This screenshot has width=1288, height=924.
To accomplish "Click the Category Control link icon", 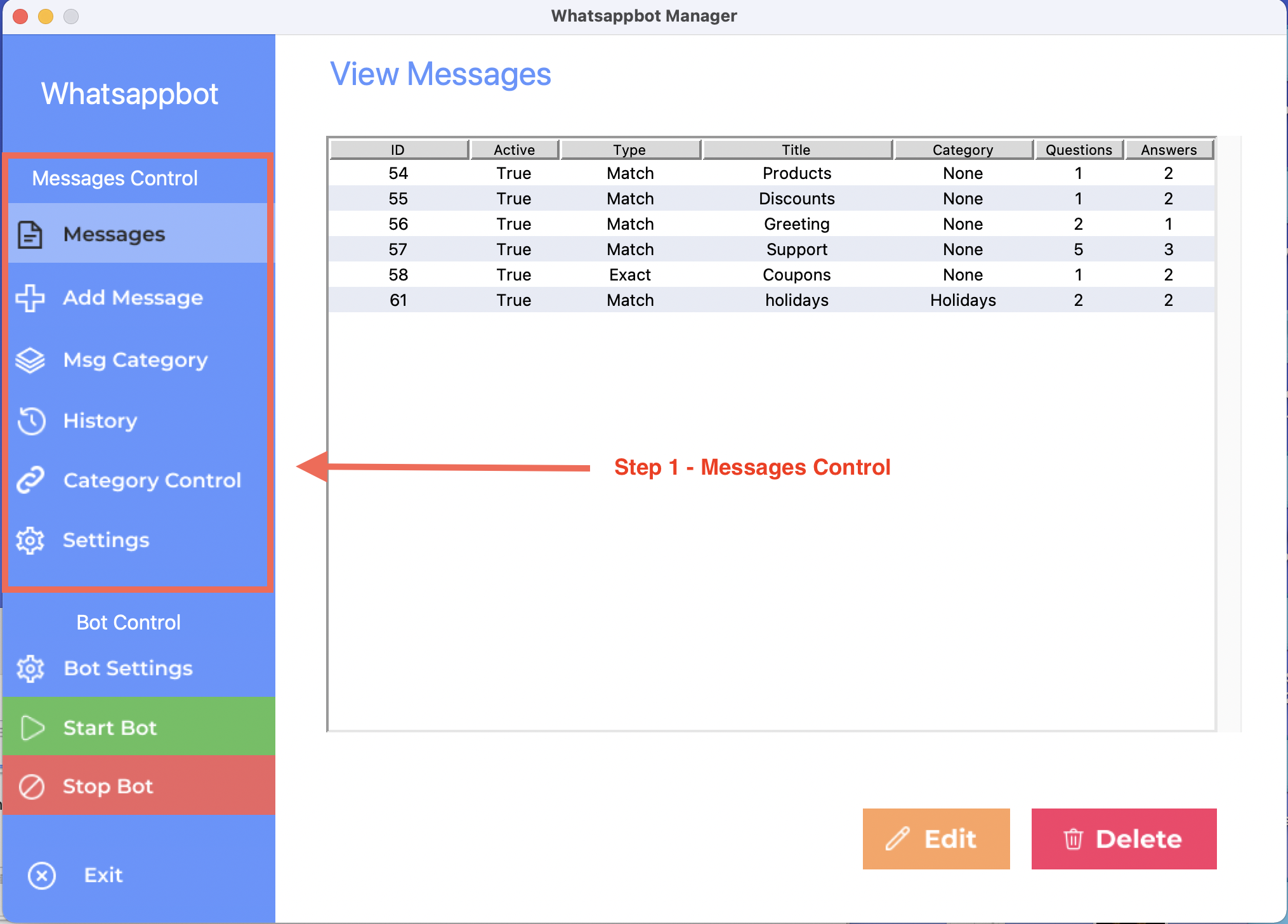I will click(30, 480).
